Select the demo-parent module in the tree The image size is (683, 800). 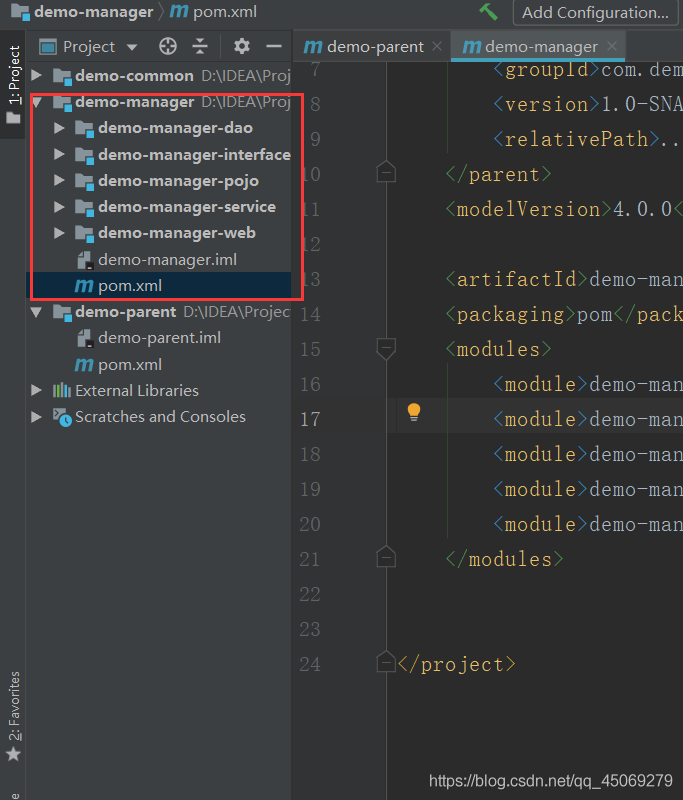pyautogui.click(x=125, y=312)
